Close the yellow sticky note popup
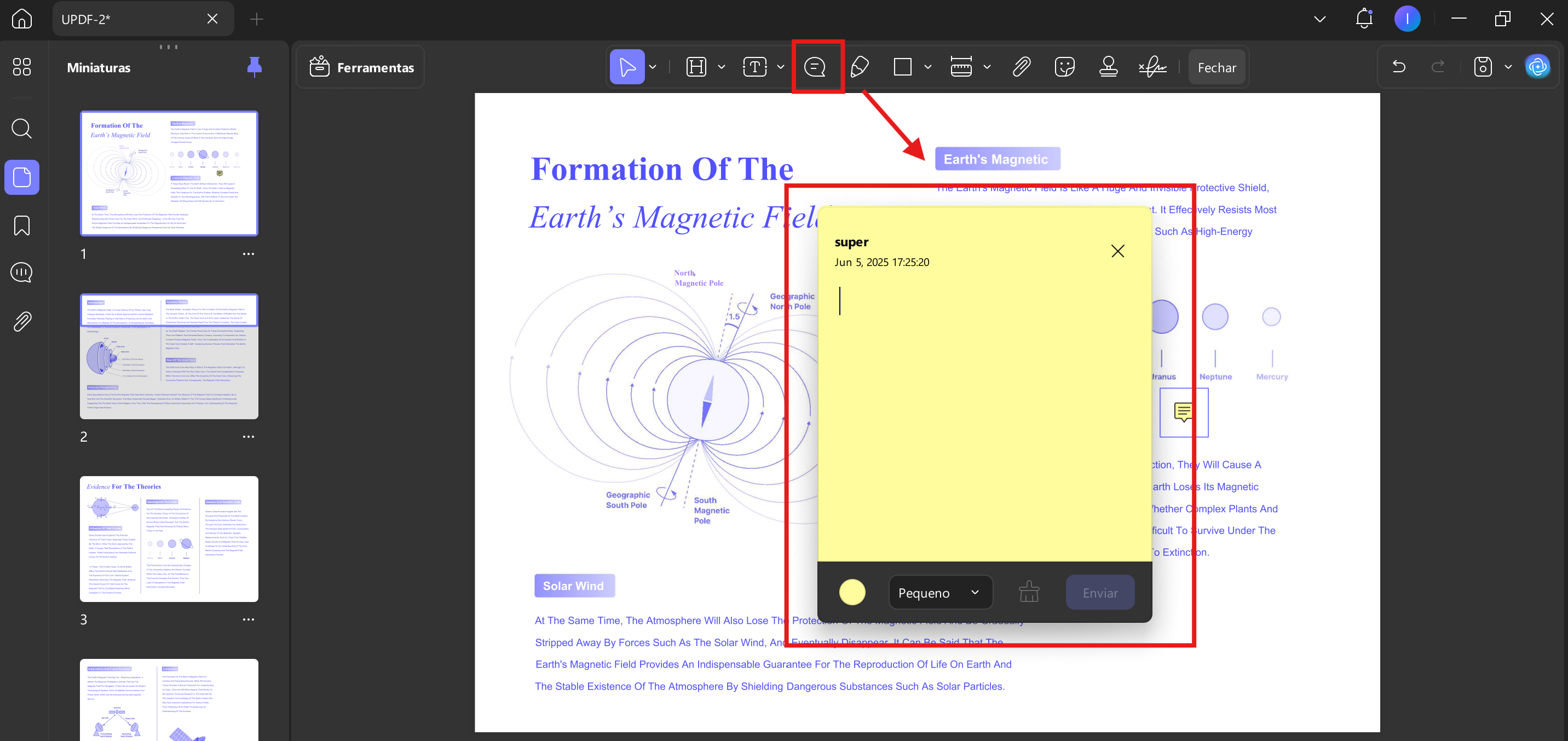This screenshot has width=1568, height=741. (1117, 251)
